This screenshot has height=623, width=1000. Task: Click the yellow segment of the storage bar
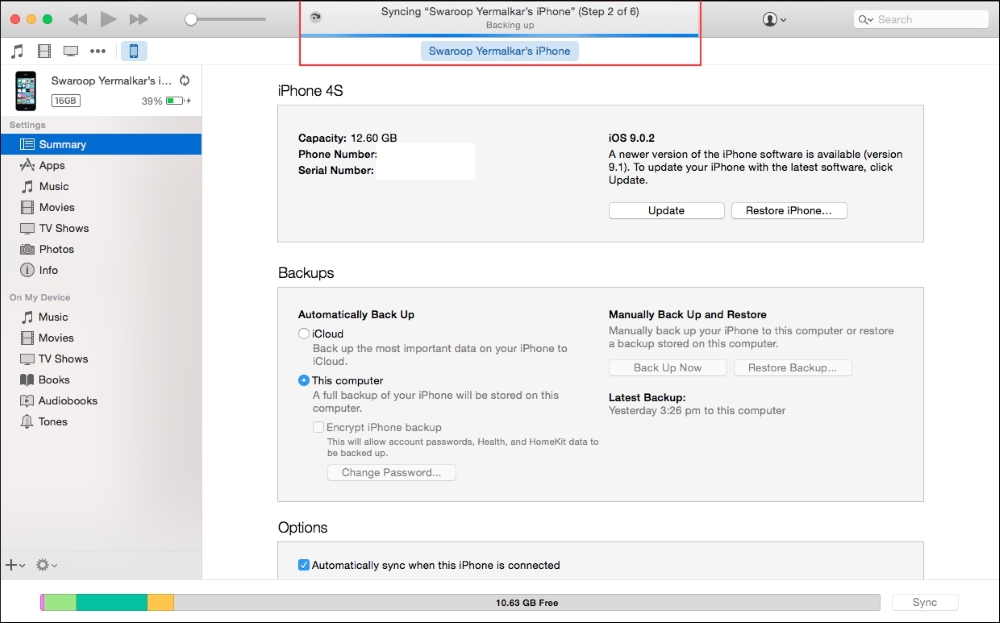161,603
